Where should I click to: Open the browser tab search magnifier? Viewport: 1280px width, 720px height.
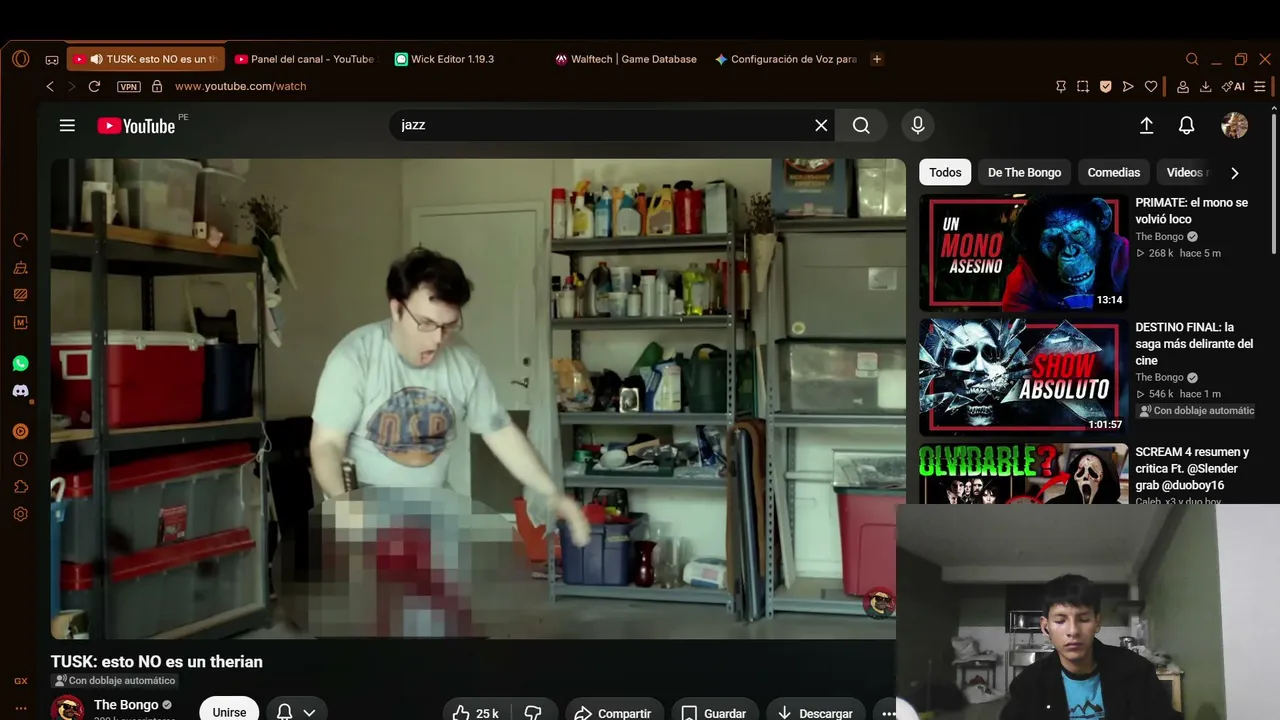coord(1192,59)
